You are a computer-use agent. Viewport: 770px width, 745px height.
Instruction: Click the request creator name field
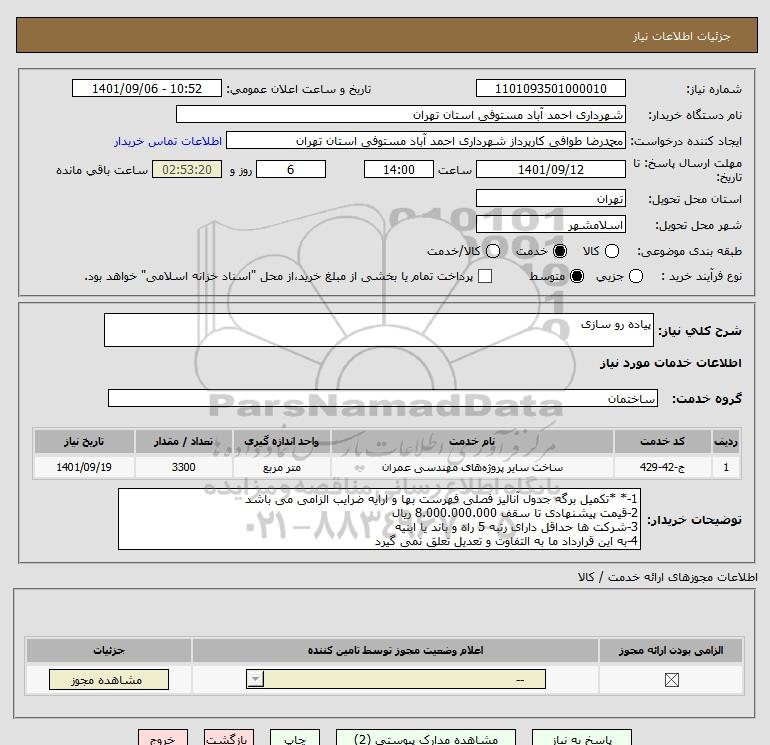tap(426, 140)
